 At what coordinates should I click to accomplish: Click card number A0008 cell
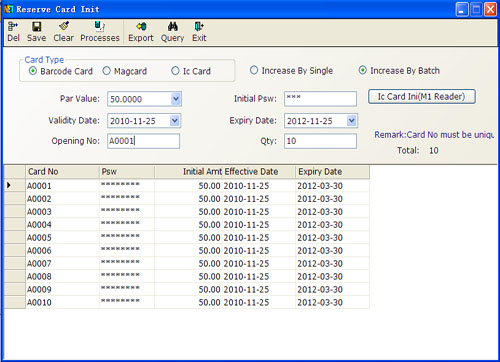click(x=62, y=277)
